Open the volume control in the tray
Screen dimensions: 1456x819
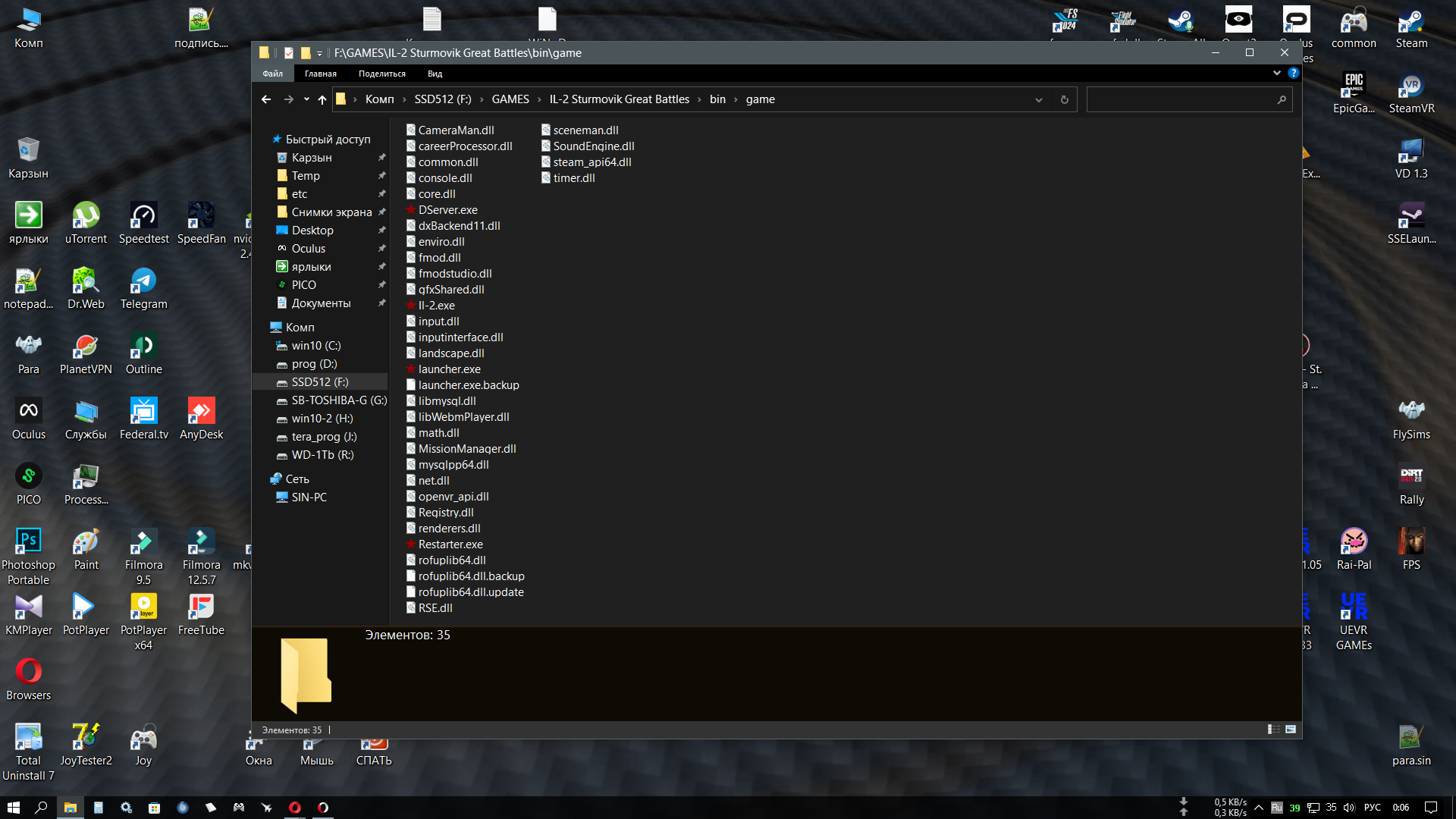[x=1349, y=808]
